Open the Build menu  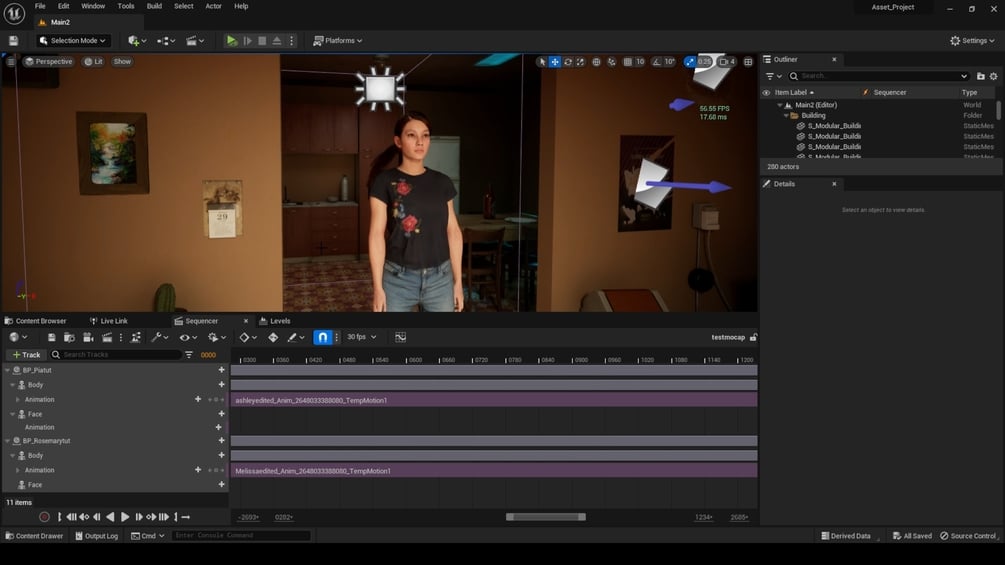pos(154,6)
